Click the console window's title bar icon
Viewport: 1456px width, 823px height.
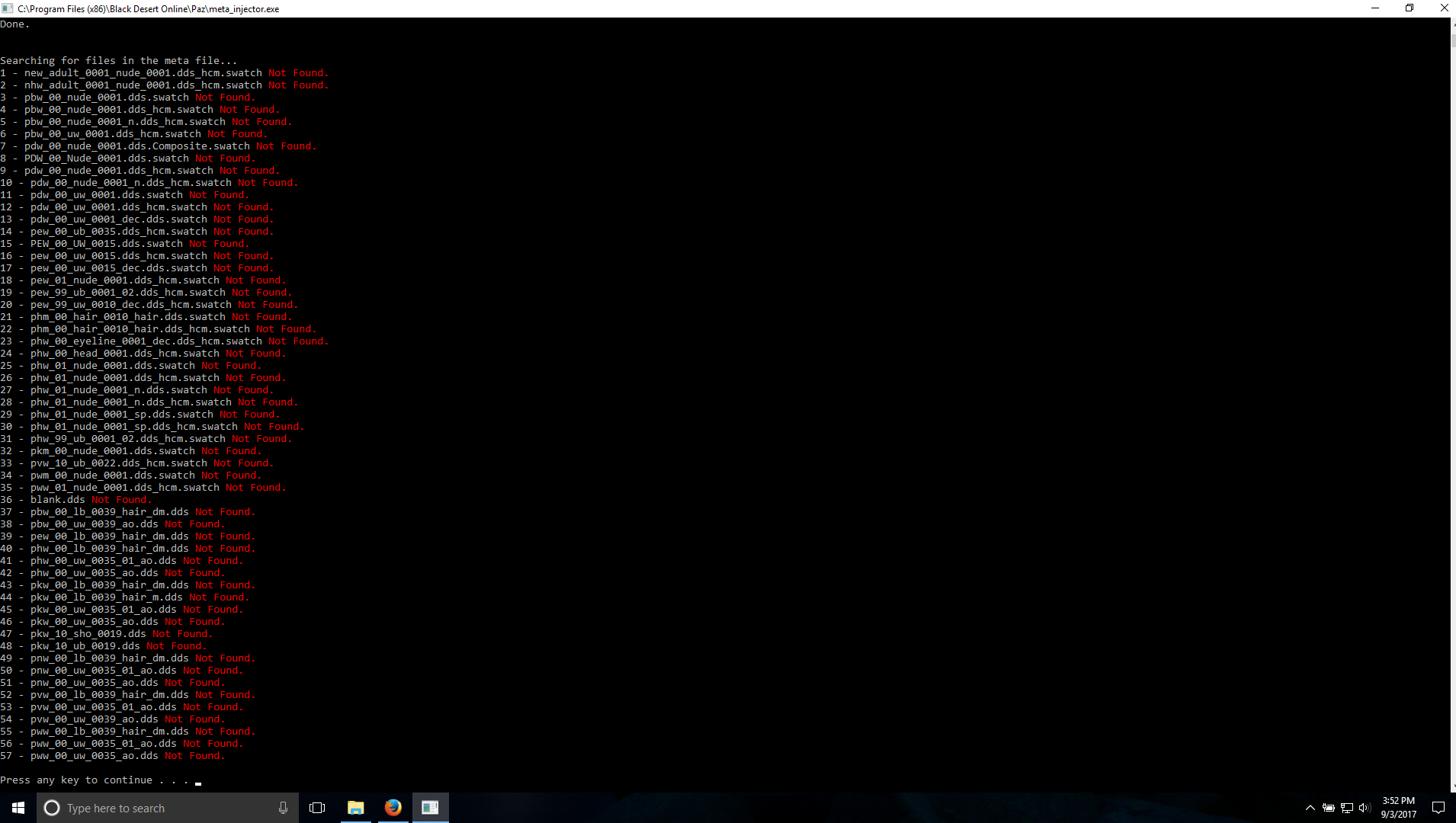(8, 8)
